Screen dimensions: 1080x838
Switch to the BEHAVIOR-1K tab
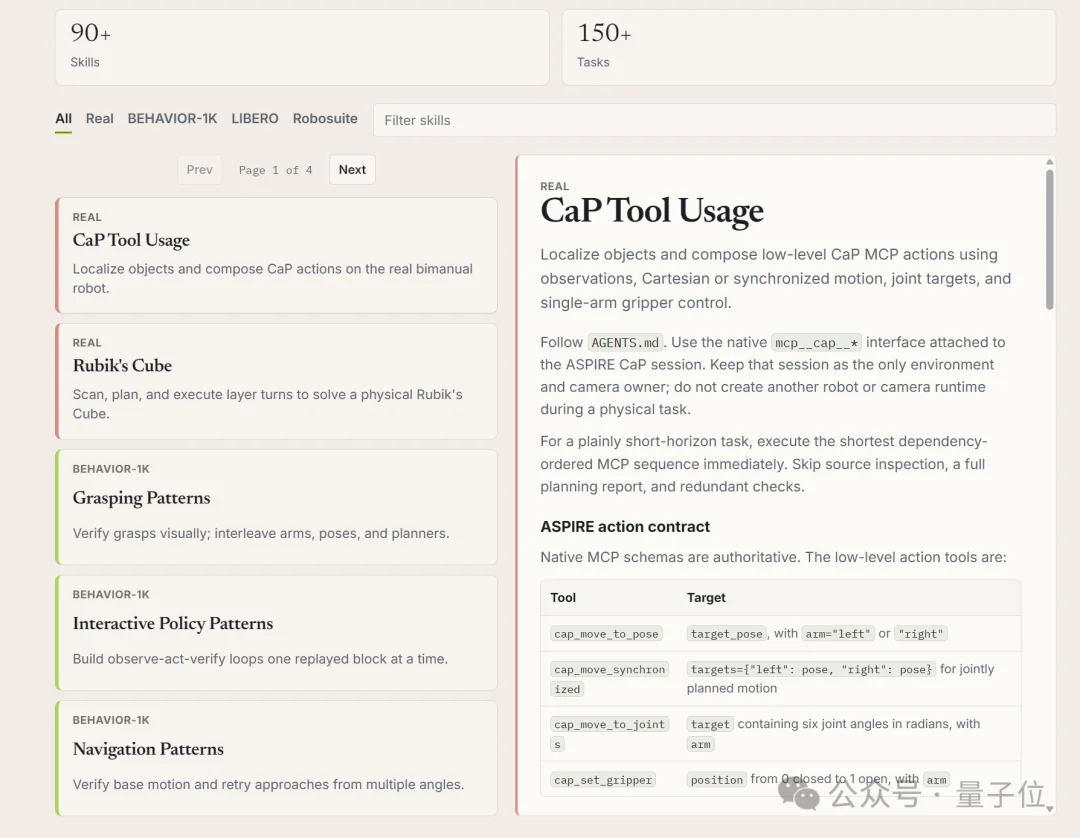(172, 118)
